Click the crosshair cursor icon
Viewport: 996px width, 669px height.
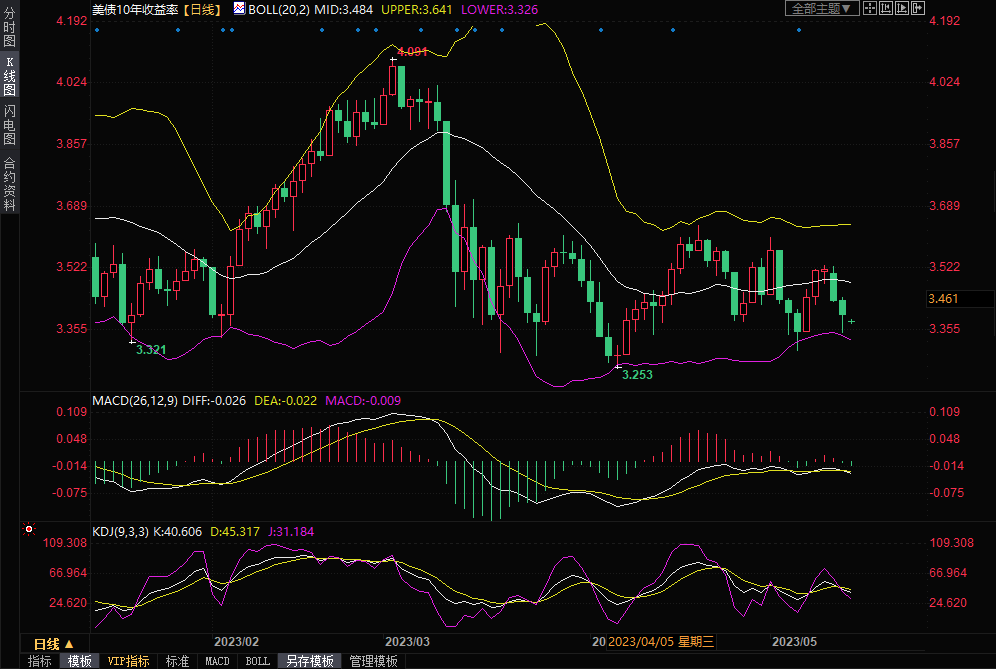(871, 8)
